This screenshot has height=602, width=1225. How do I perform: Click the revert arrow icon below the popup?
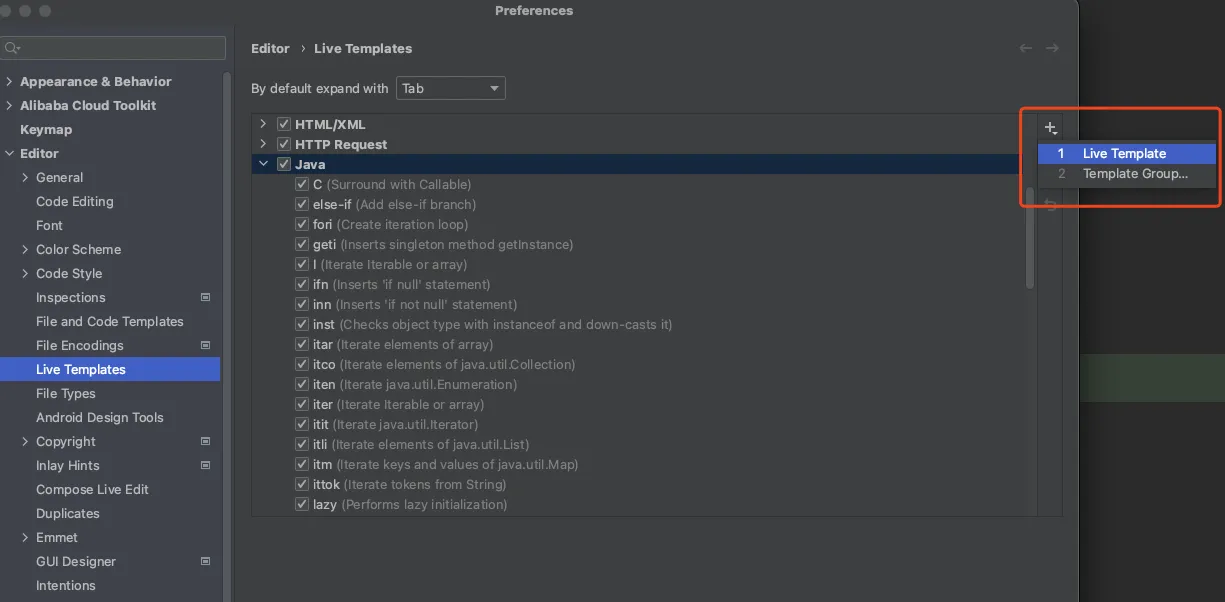1051,205
